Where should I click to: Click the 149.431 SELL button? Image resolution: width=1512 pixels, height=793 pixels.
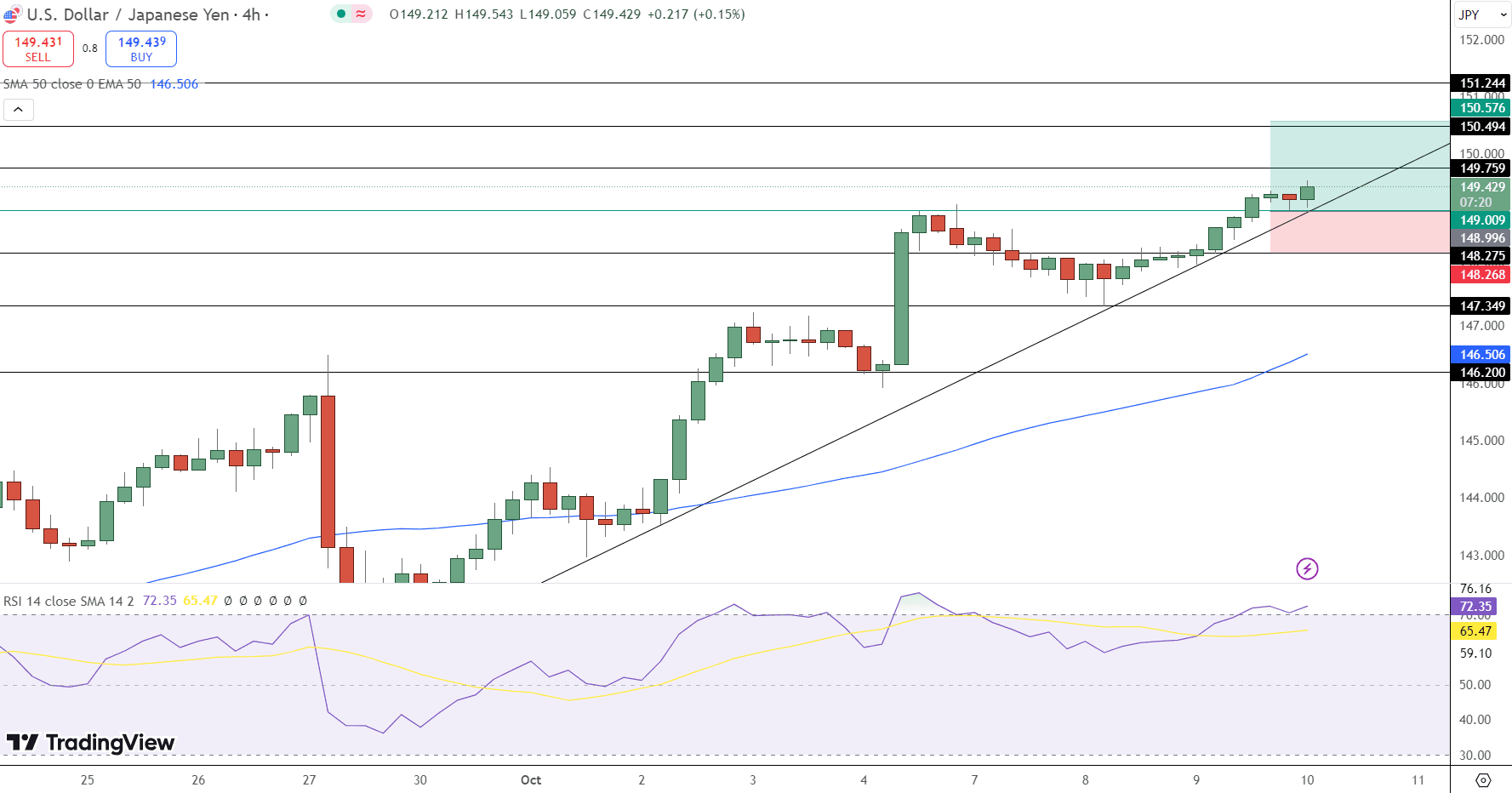point(38,48)
